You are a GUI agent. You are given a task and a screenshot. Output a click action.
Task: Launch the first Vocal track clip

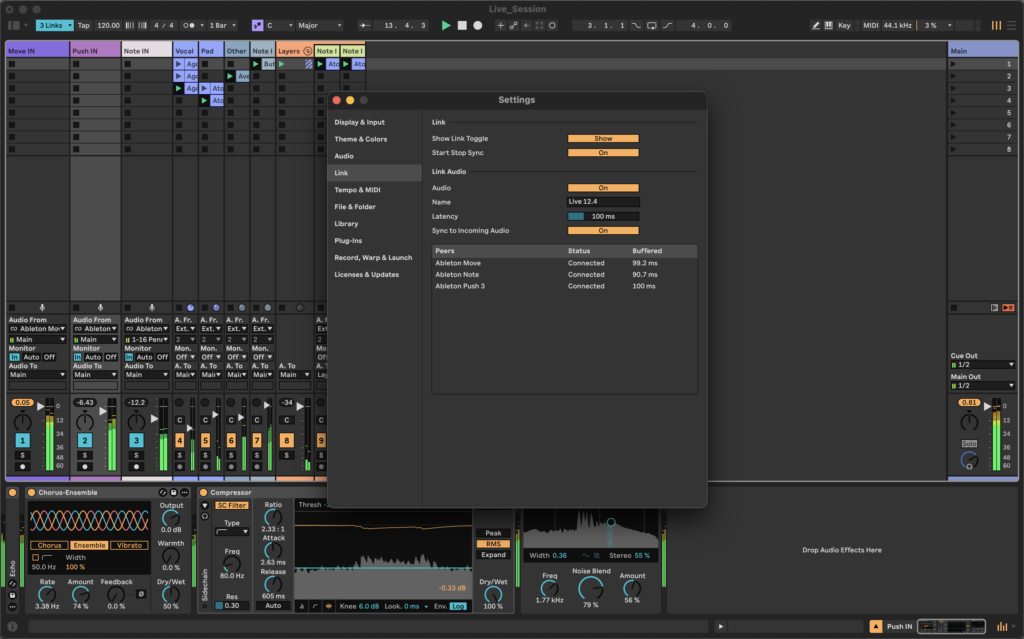[x=178, y=64]
